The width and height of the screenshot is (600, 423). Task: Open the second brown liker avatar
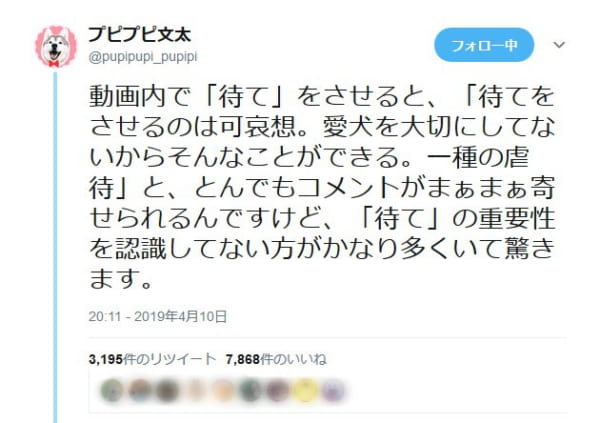click(140, 390)
